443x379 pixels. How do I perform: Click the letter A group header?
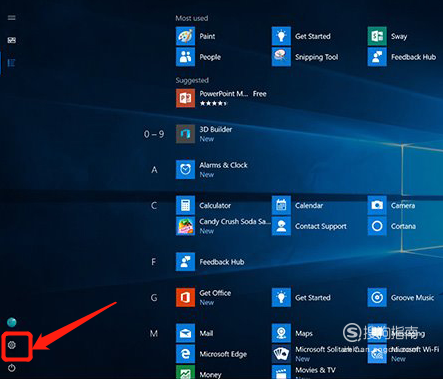(154, 170)
